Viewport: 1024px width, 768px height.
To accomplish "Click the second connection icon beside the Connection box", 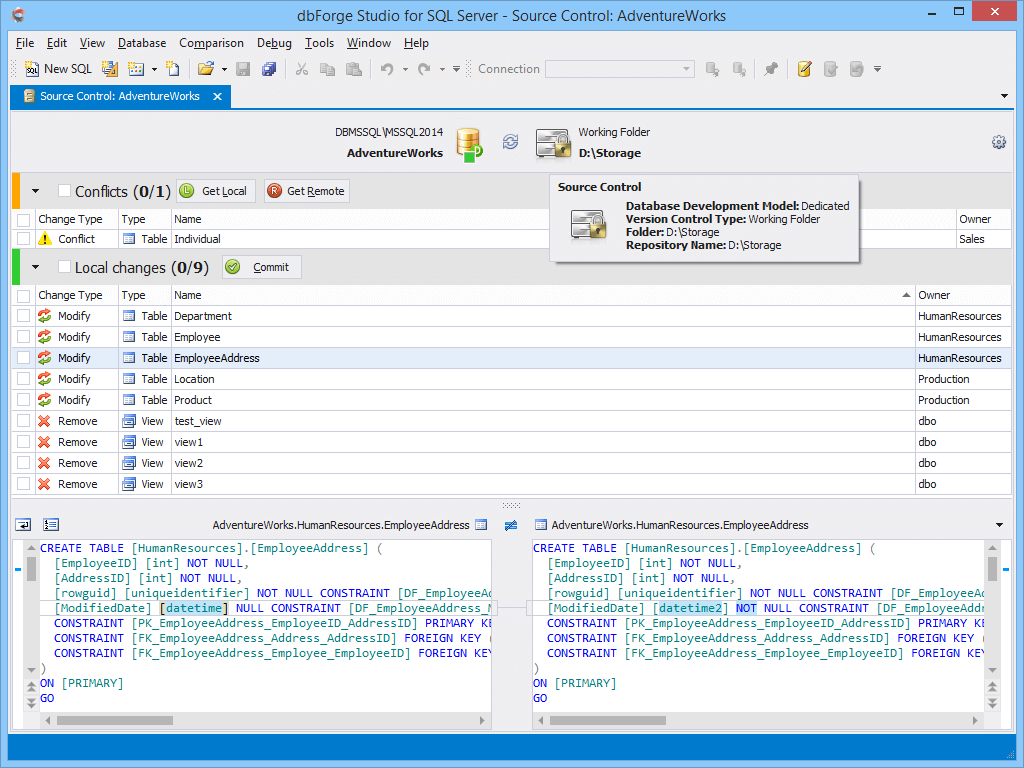I will [739, 69].
